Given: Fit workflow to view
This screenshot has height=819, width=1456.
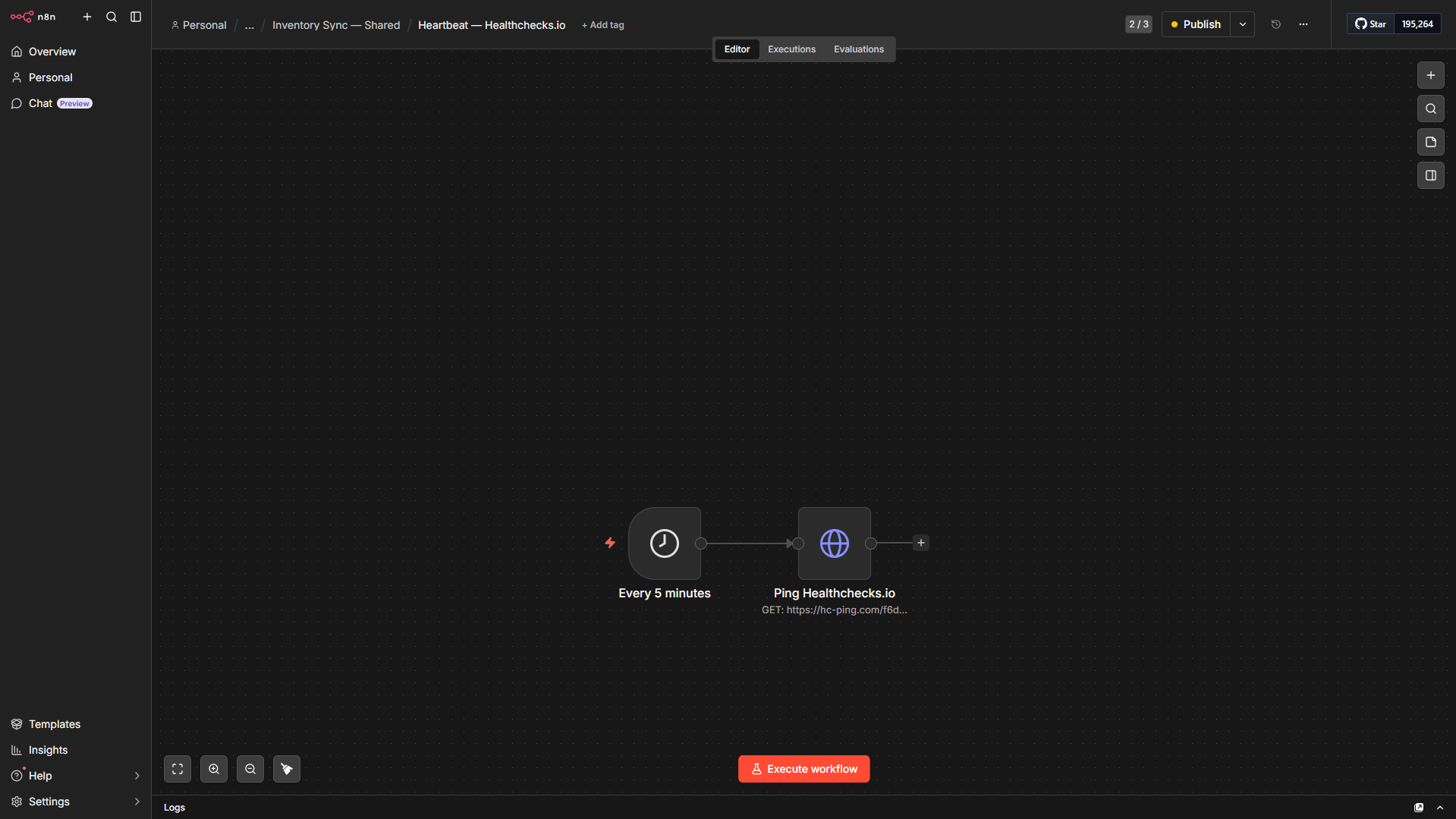Looking at the screenshot, I should (178, 769).
